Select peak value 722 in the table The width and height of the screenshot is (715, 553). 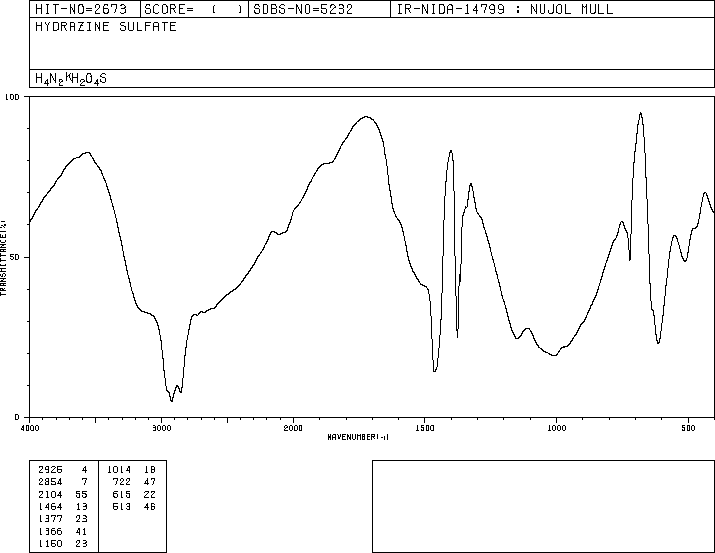122,482
